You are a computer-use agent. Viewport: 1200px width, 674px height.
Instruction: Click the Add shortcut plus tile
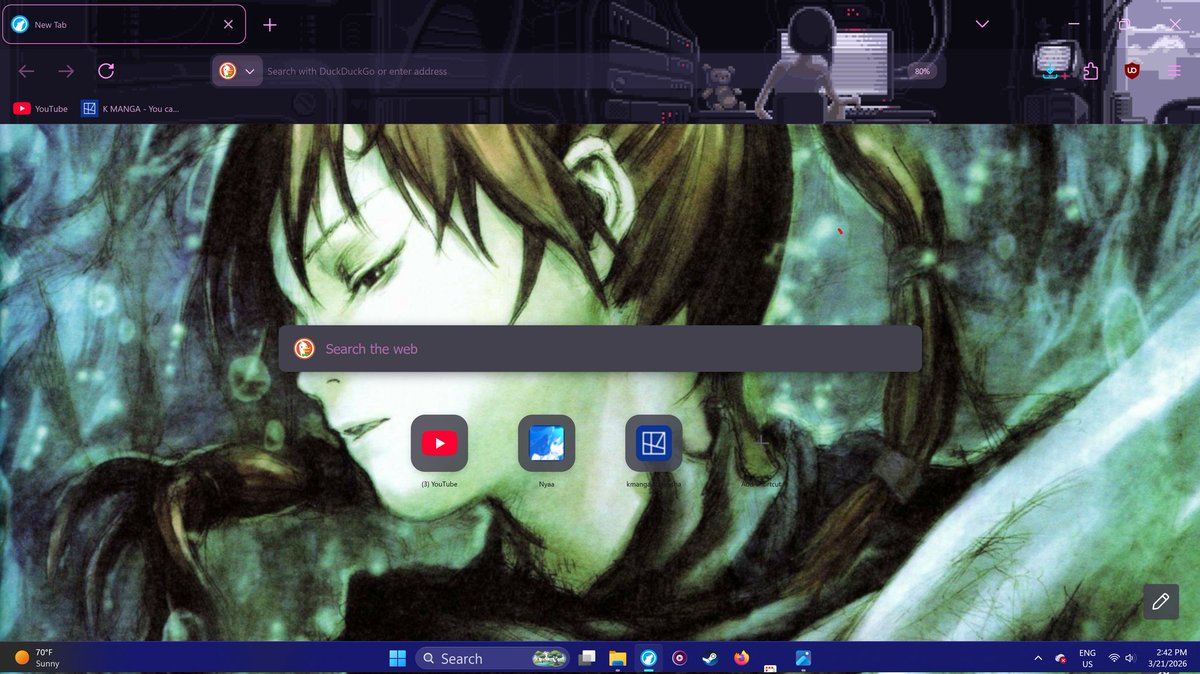coord(761,443)
